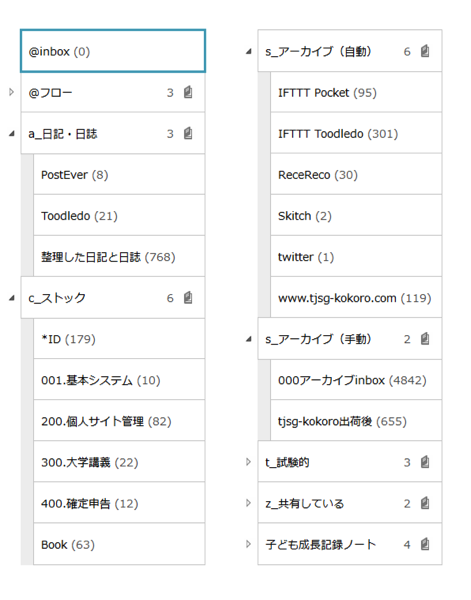This screenshot has height=600, width=471.
Task: Open the twitter (1) notebook
Action: click(356, 256)
